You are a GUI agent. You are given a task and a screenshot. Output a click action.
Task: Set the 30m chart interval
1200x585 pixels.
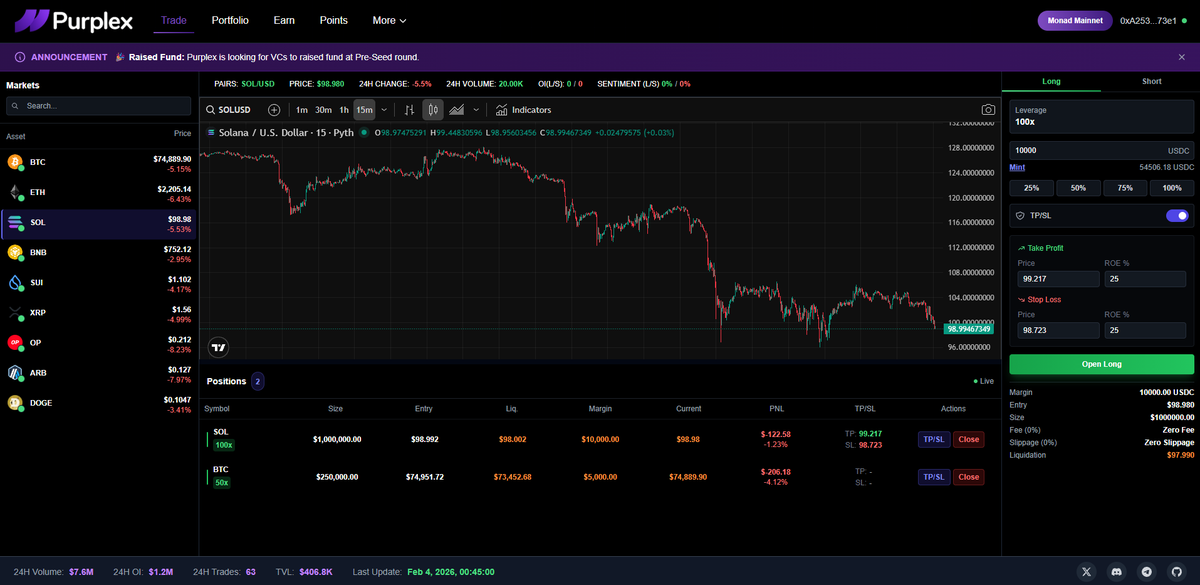point(323,110)
